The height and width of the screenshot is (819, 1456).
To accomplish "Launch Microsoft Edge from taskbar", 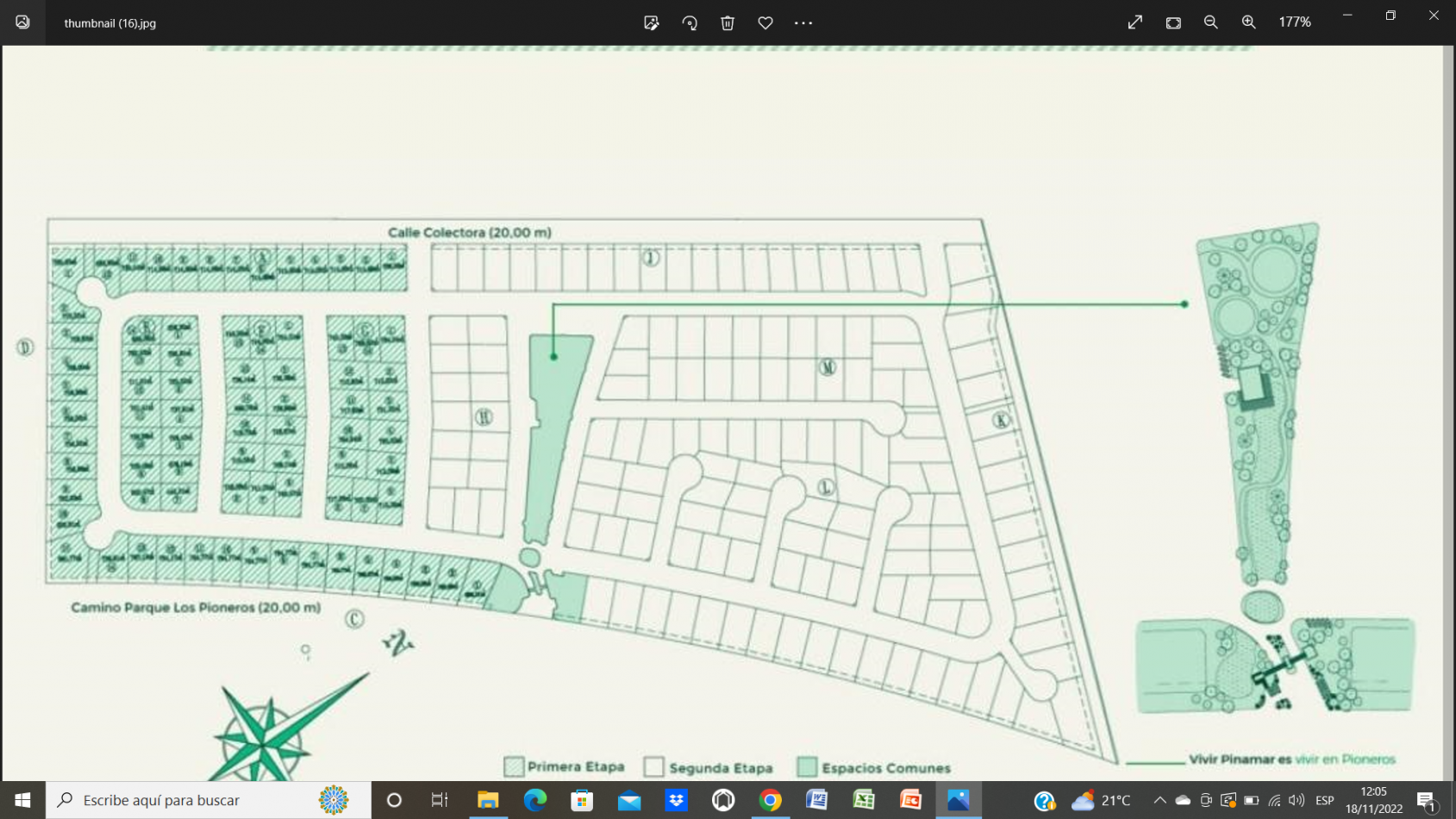I will pos(535,800).
